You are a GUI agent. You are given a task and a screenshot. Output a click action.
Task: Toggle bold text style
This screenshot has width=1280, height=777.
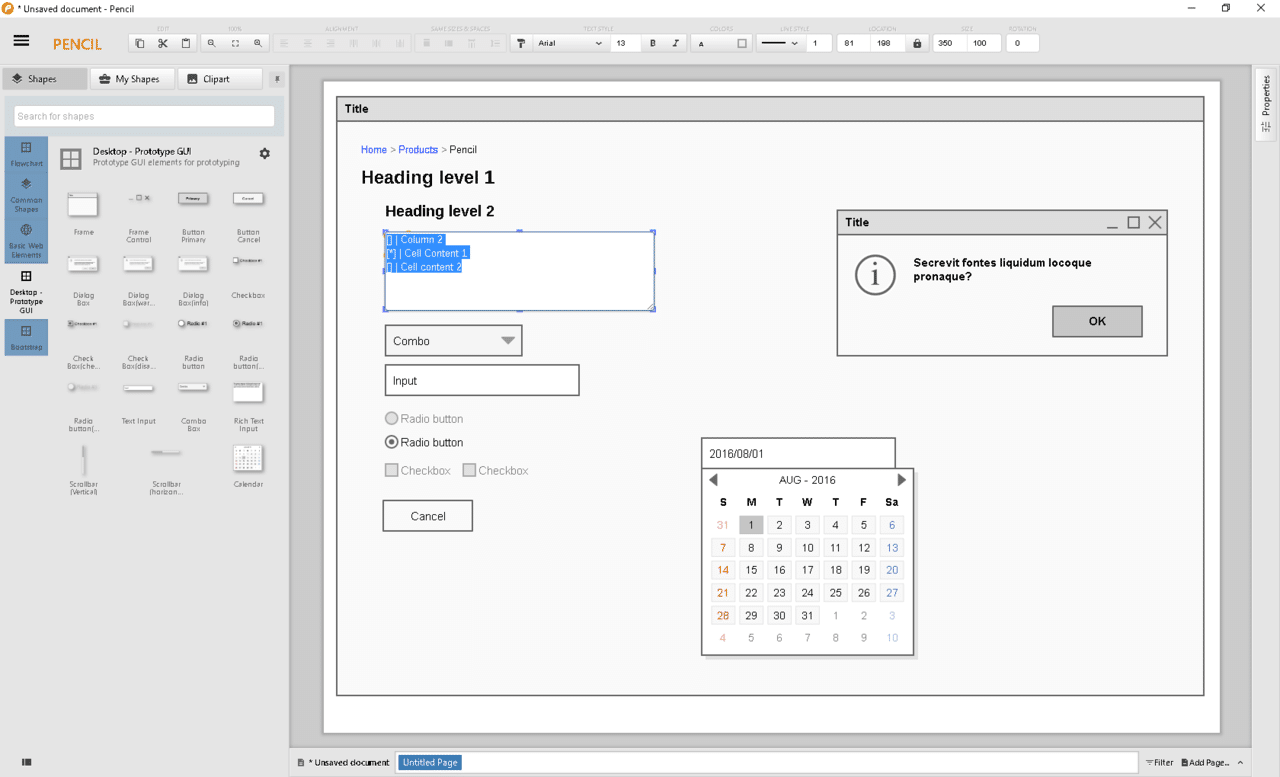pyautogui.click(x=653, y=43)
